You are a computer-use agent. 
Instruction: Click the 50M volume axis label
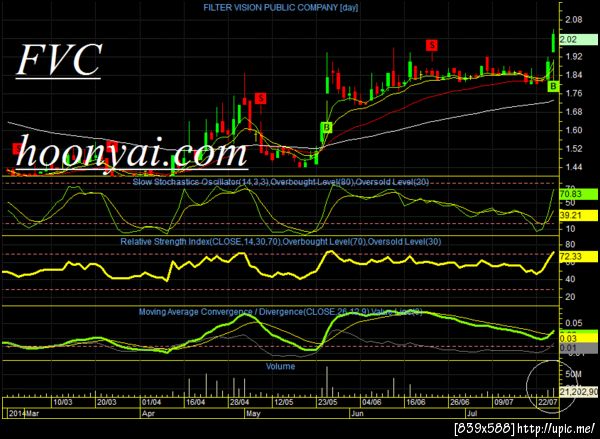(573, 374)
